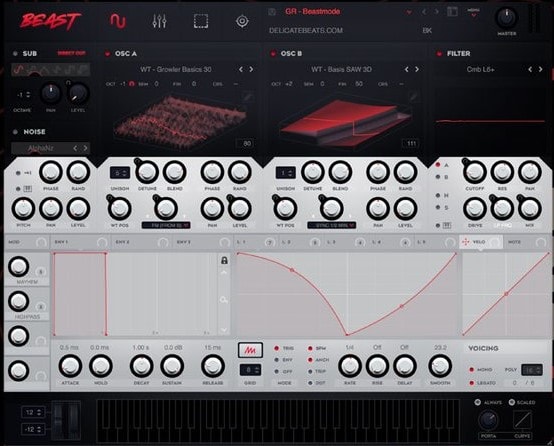Switch to ENV 3 tab
The height and width of the screenshot is (446, 554).
pos(202,242)
